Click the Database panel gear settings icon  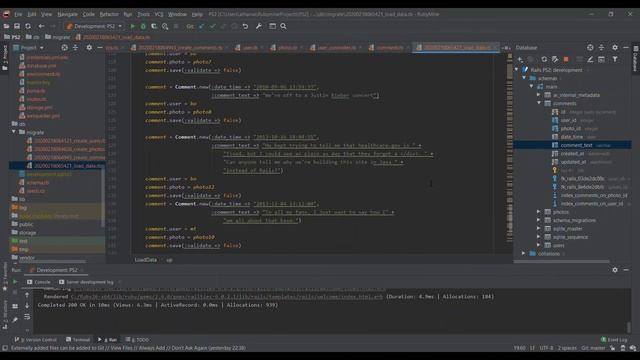615,48
